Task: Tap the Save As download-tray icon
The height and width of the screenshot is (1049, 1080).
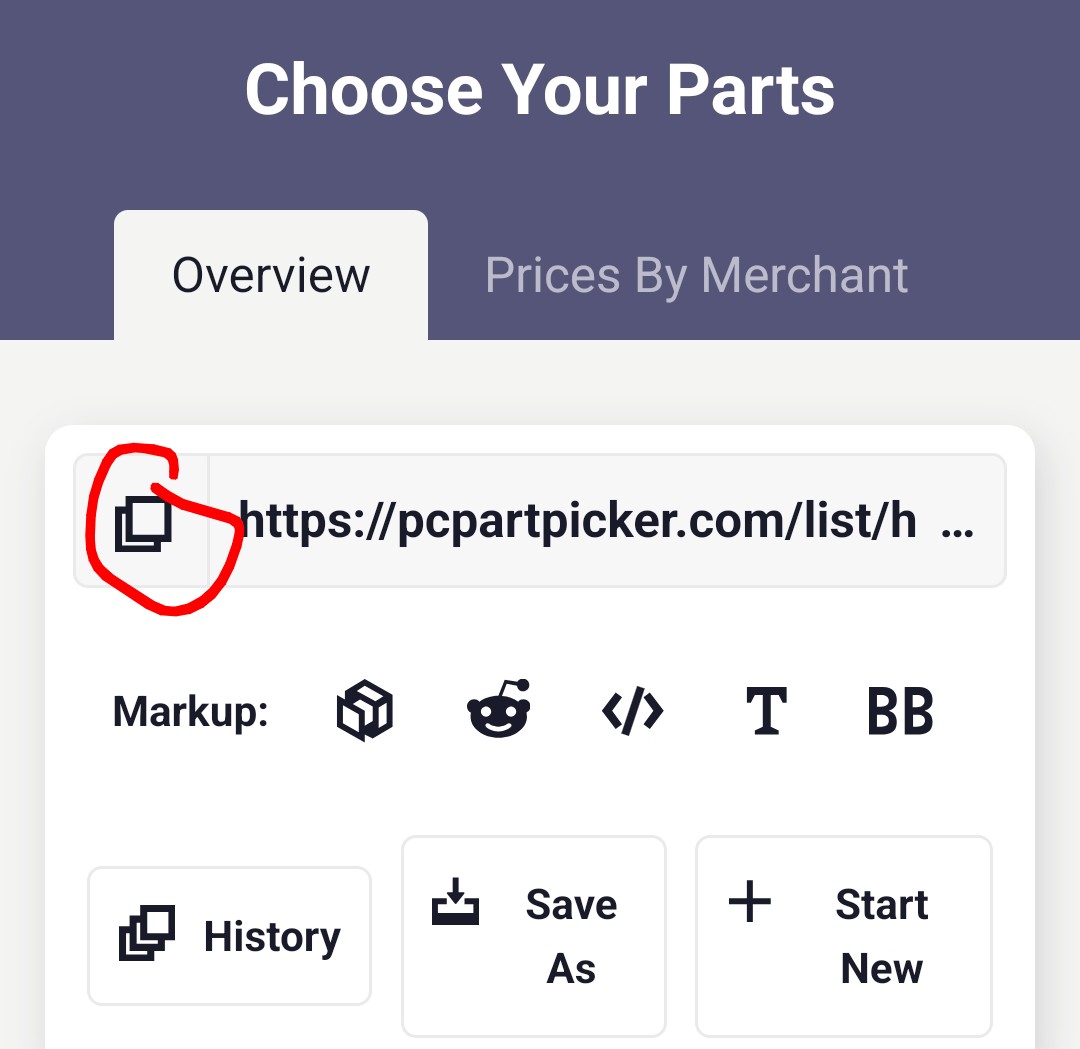Action: point(455,901)
